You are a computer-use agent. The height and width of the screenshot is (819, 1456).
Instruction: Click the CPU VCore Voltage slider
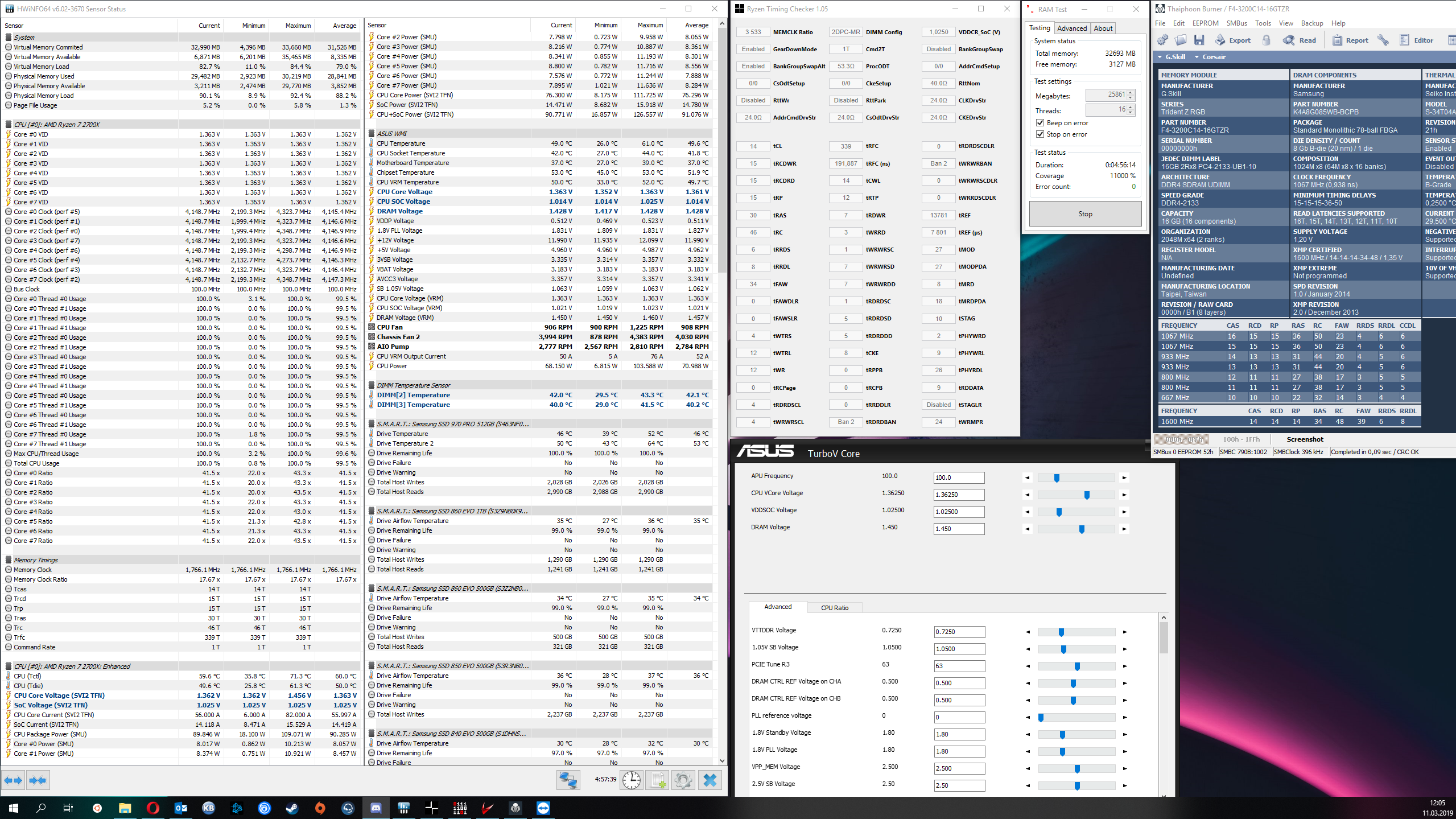tap(1086, 495)
